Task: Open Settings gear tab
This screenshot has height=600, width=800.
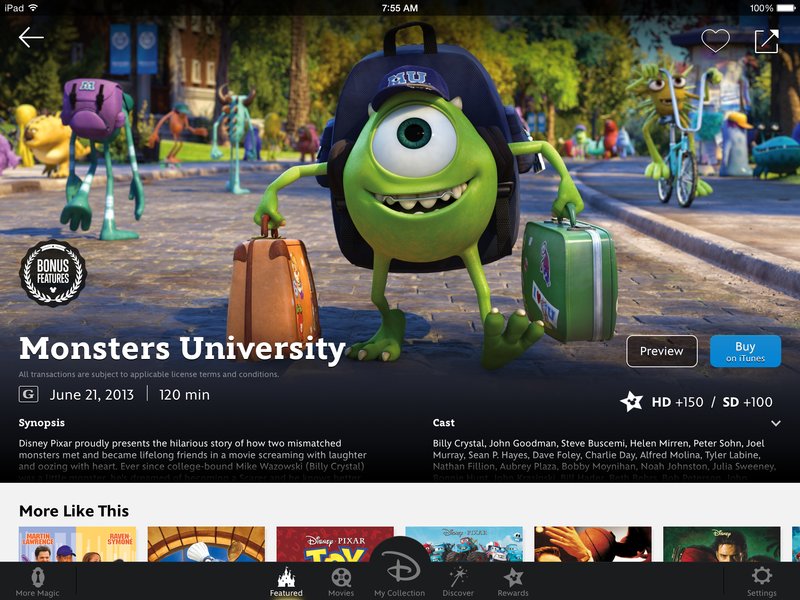Action: click(761, 582)
